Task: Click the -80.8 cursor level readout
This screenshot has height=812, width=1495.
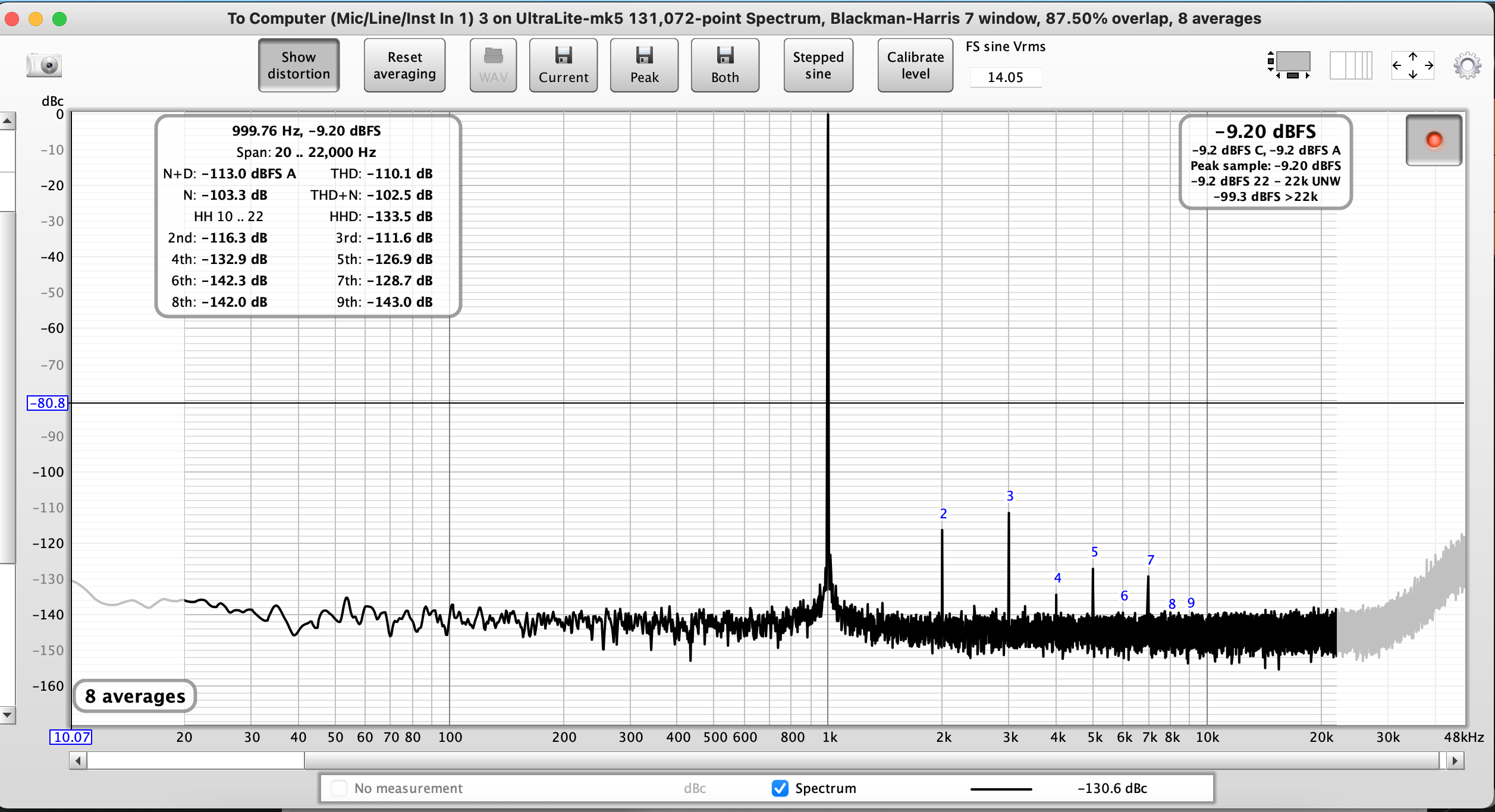Action: click(x=48, y=403)
